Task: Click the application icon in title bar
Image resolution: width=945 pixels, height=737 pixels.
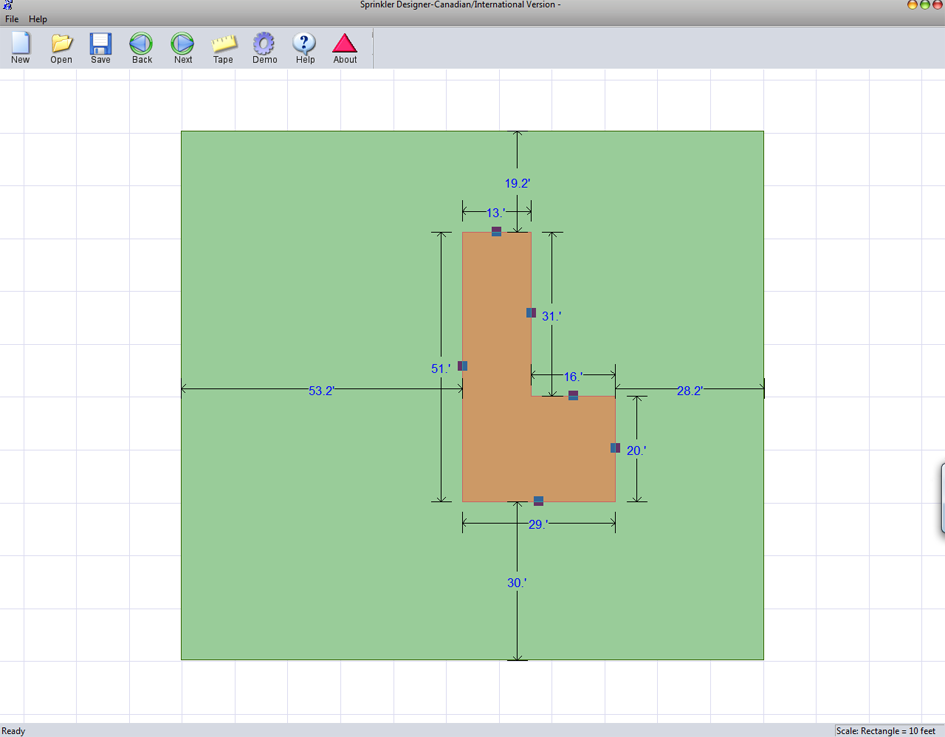Action: [8, 5]
